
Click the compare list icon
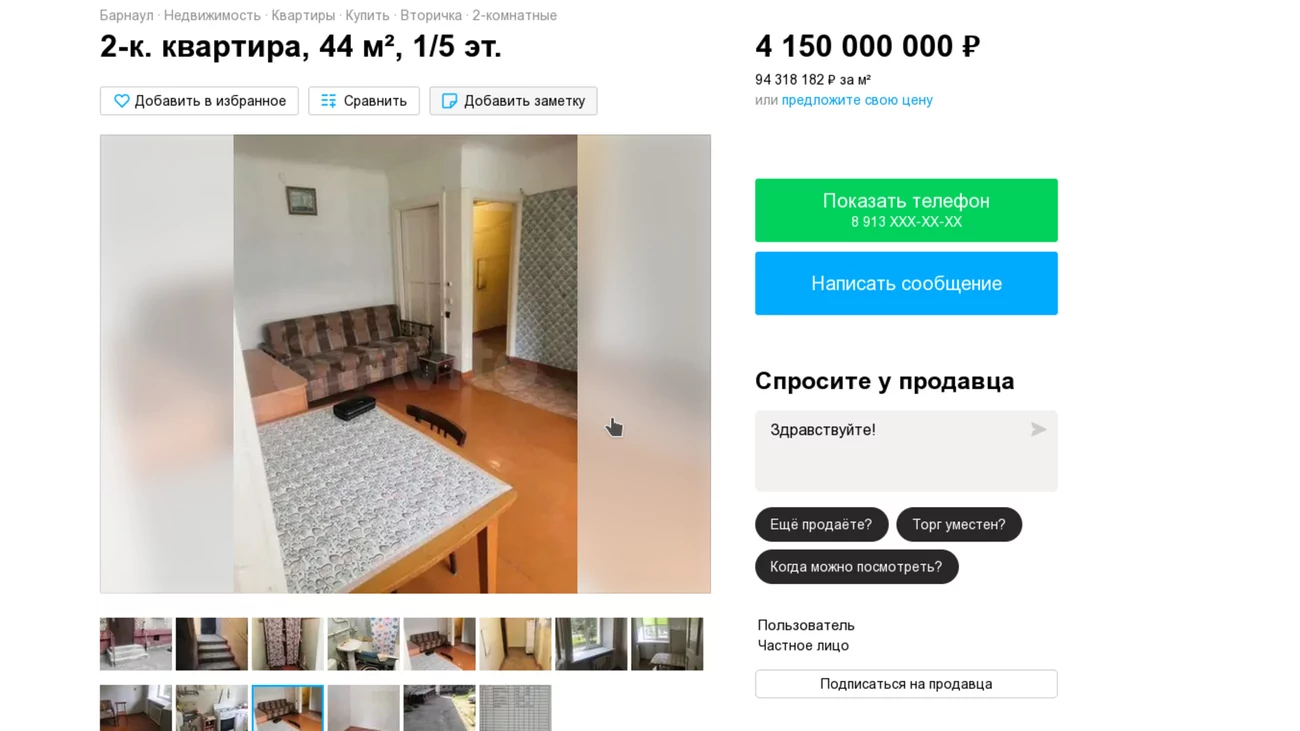click(x=328, y=101)
